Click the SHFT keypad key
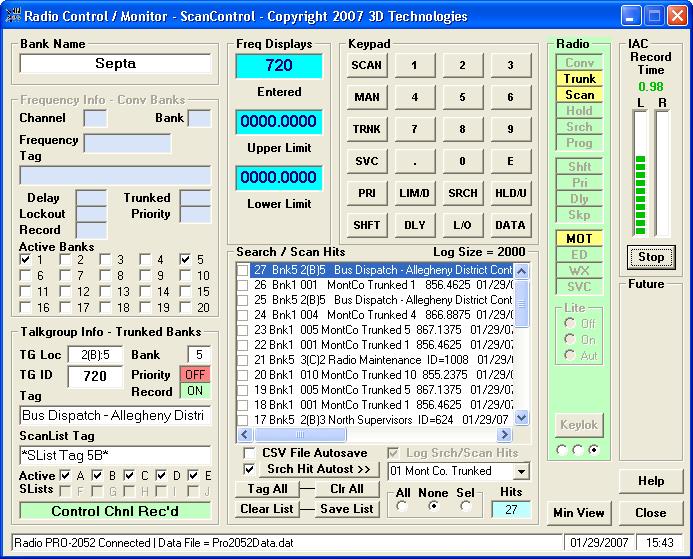The image size is (693, 559). [367, 225]
